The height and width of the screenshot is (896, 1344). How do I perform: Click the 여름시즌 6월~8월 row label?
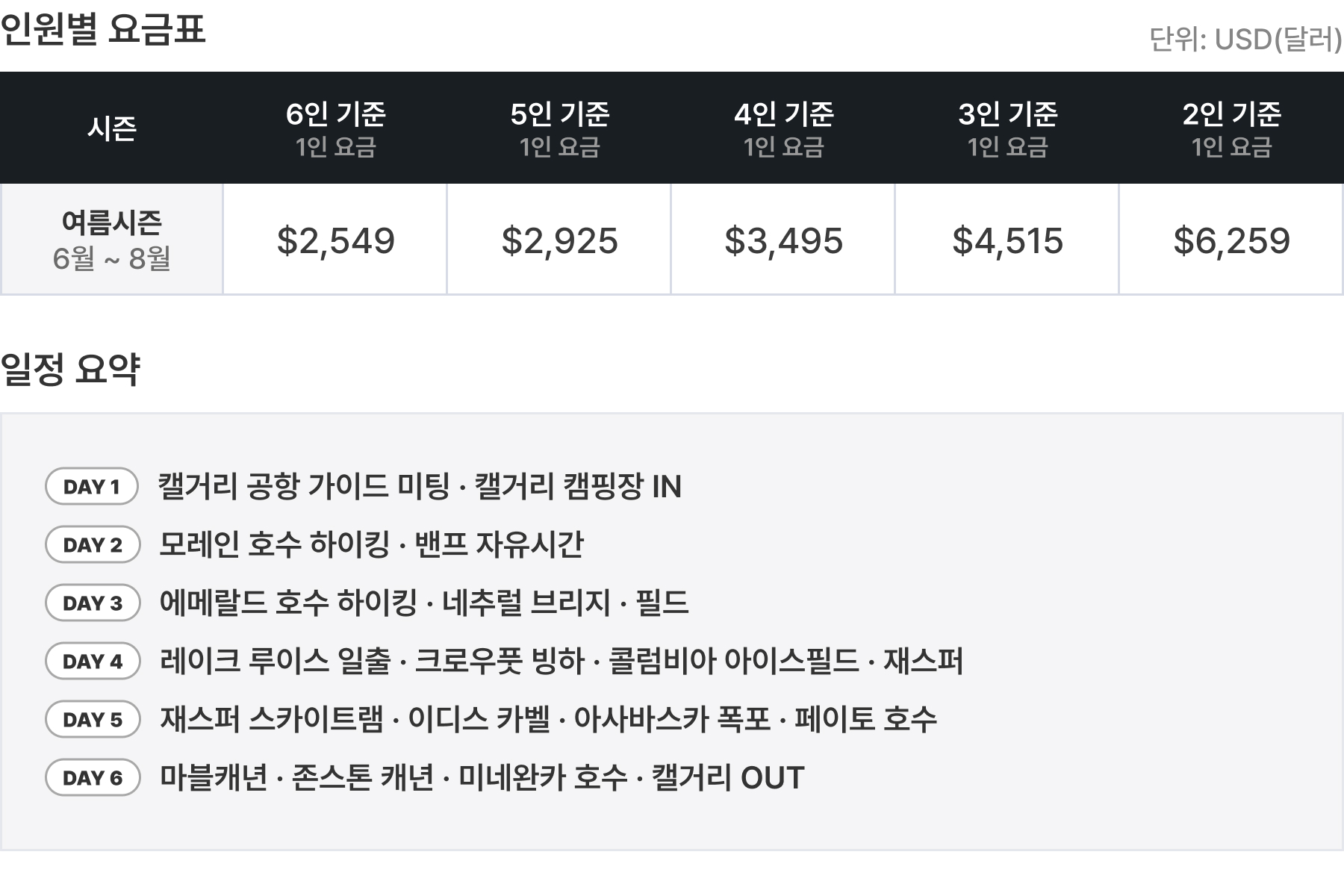[x=111, y=240]
